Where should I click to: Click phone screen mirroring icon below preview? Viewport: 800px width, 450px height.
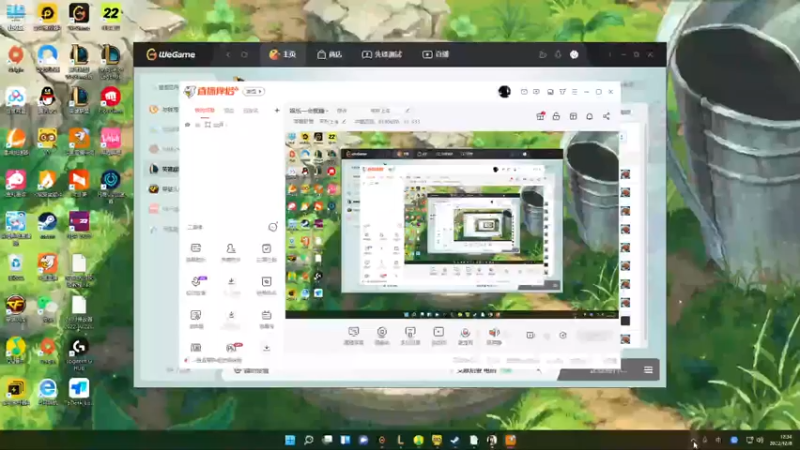pyautogui.click(x=410, y=335)
